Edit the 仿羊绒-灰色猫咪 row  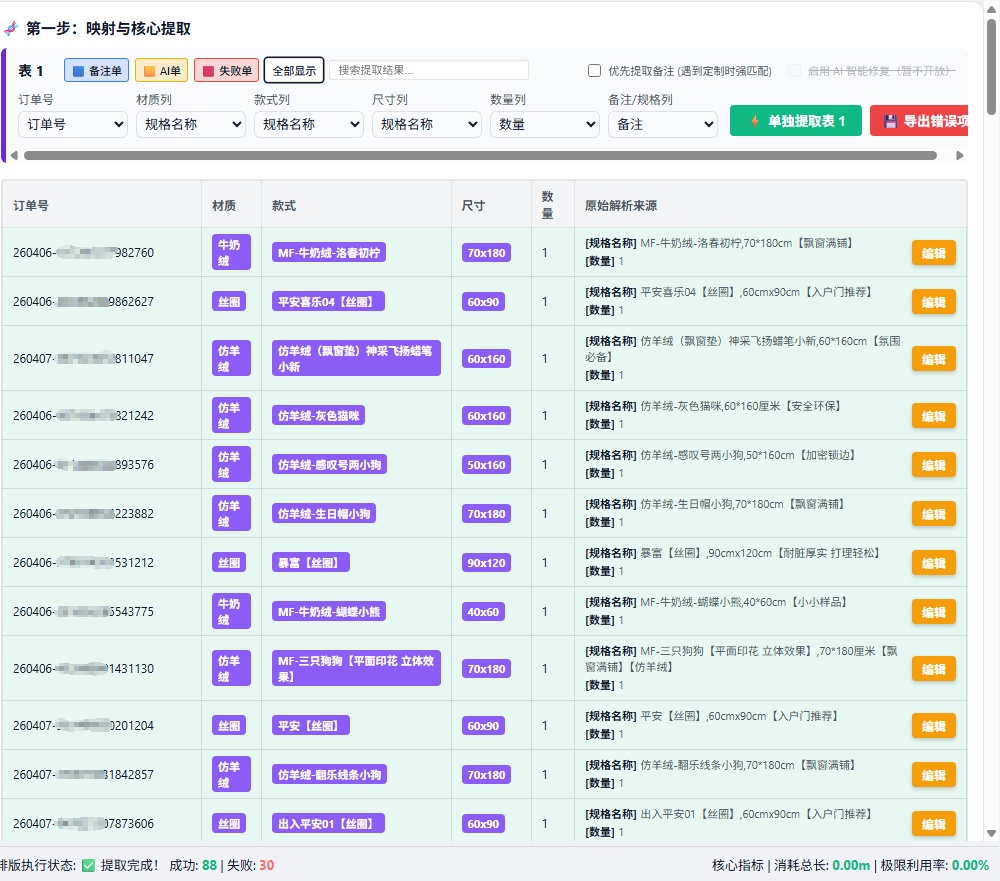(934, 416)
